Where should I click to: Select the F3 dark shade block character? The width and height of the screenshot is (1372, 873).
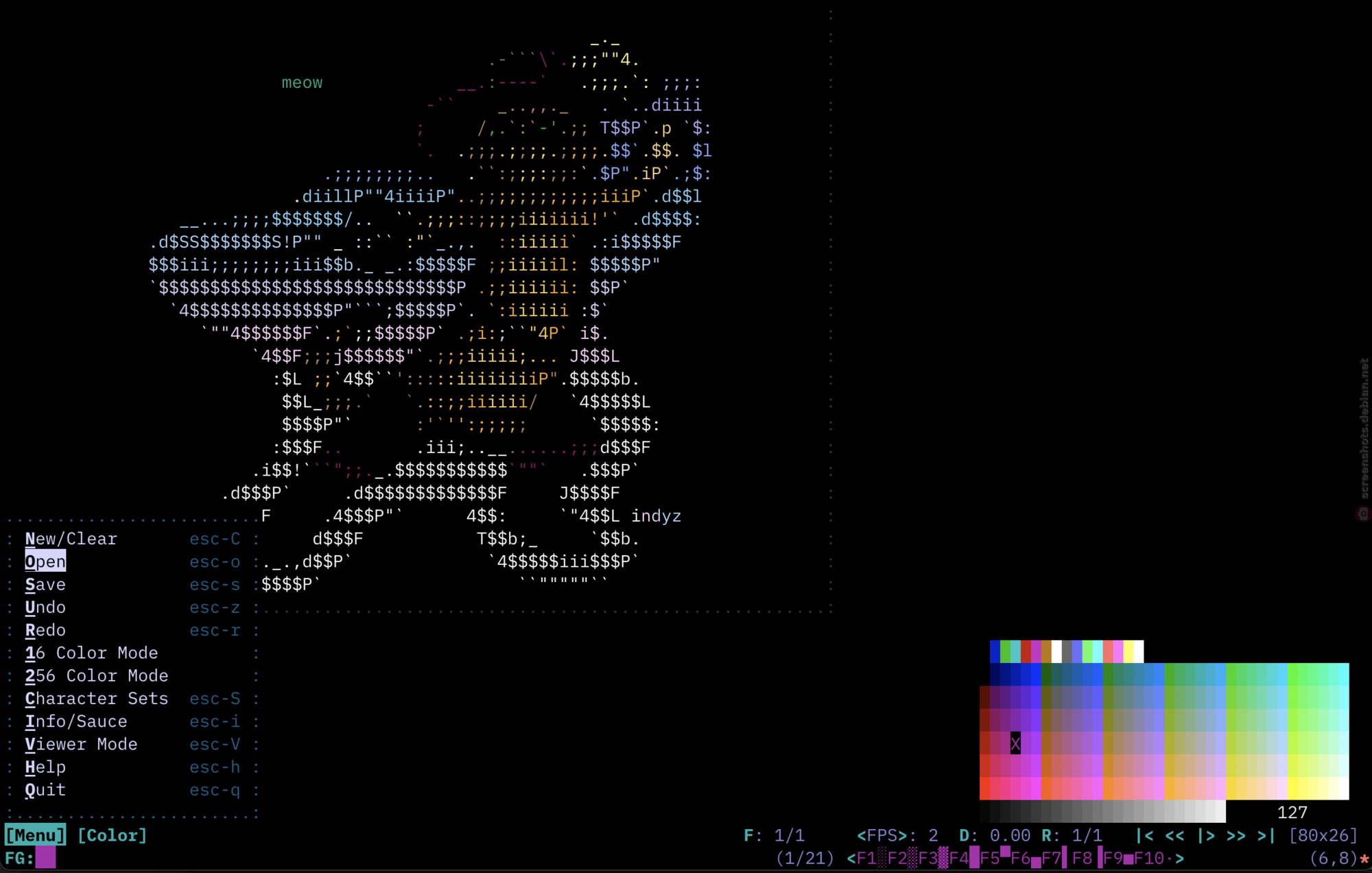934,859
